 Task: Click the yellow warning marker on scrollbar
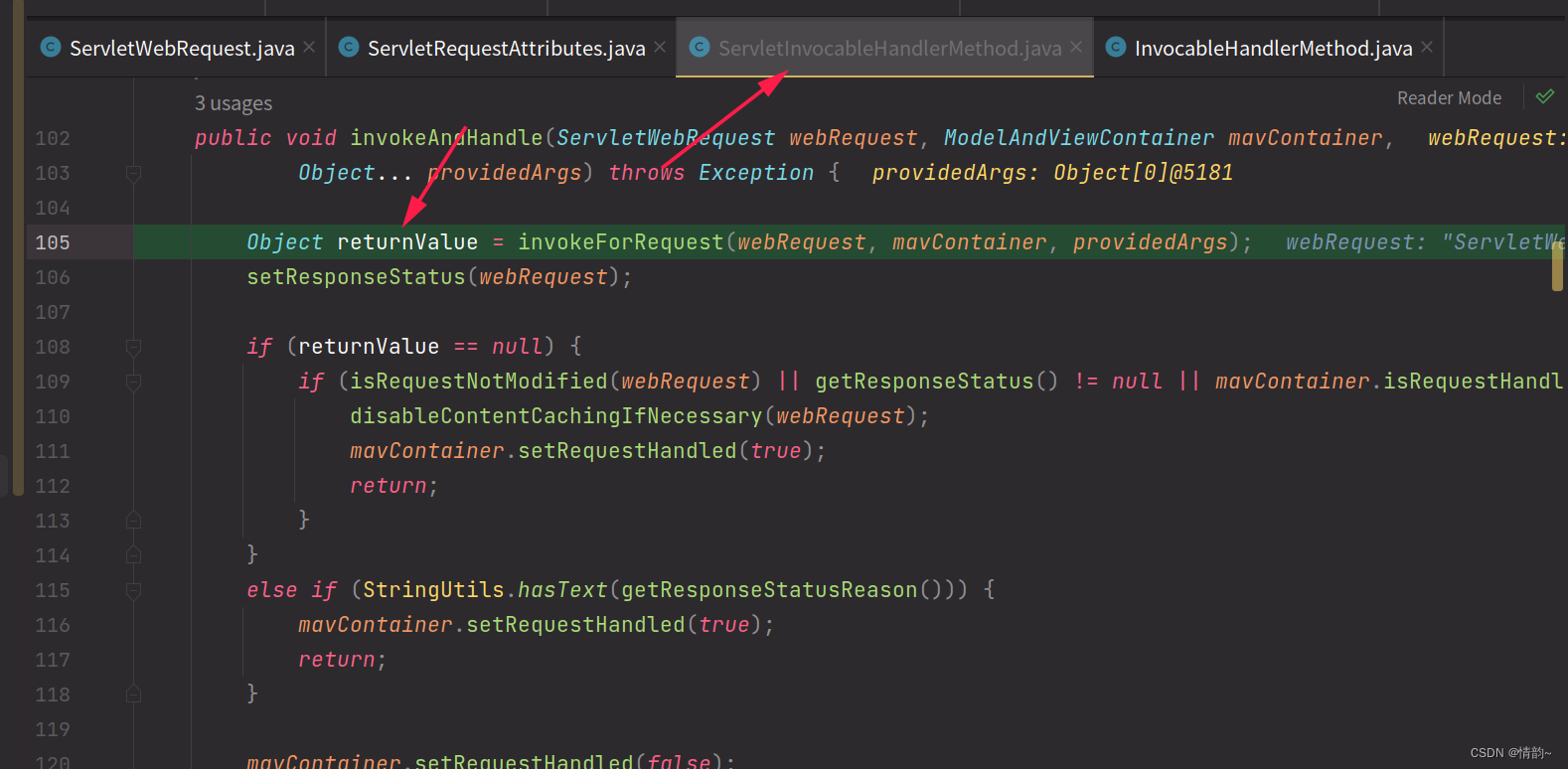tap(1557, 265)
